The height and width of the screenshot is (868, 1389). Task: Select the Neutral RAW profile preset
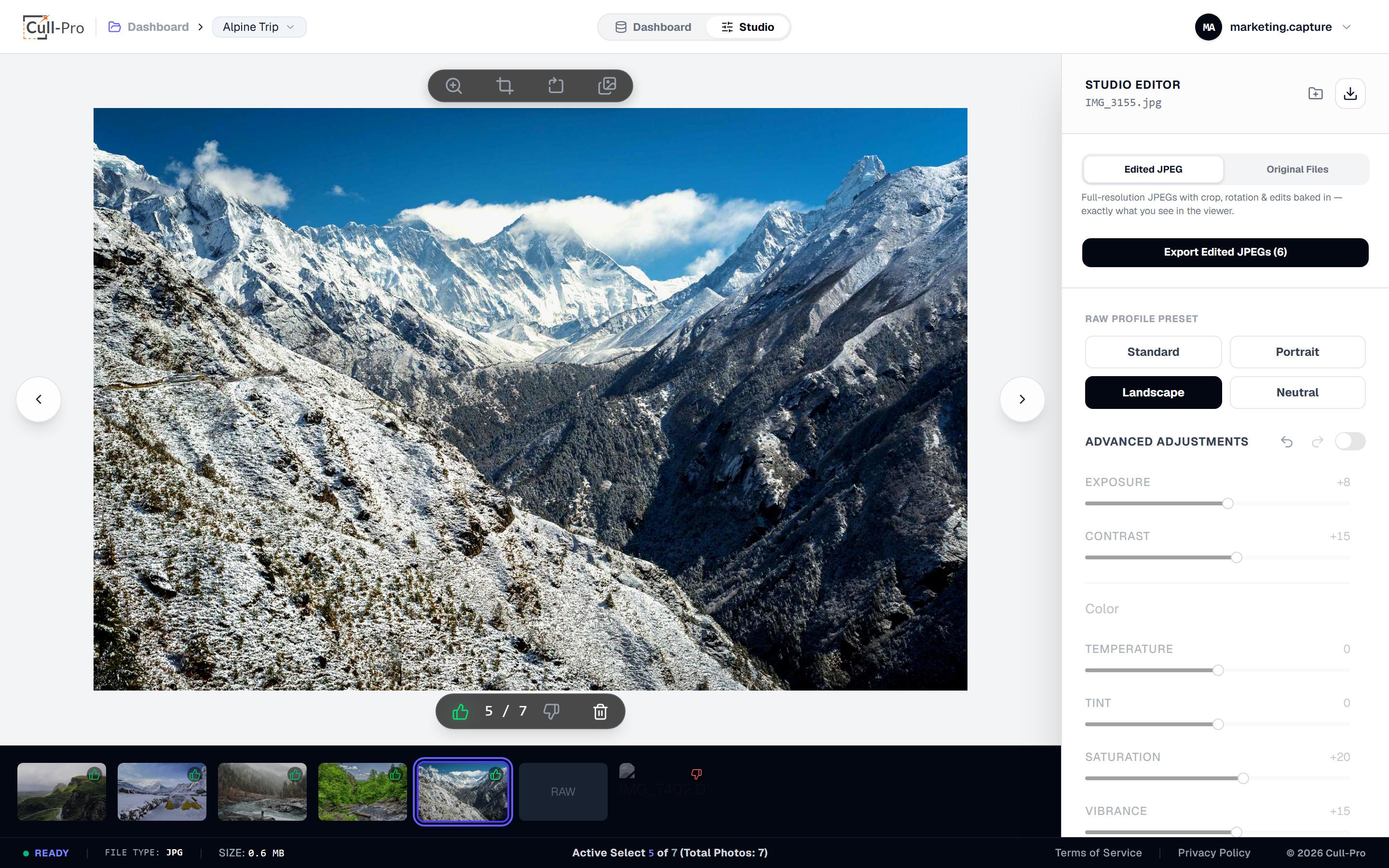[1297, 393]
